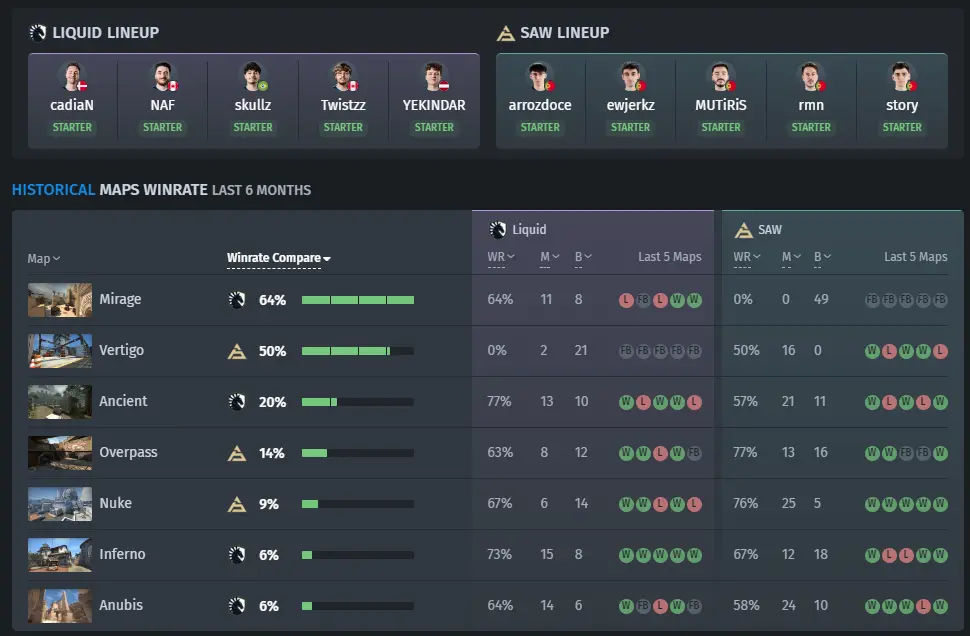Open skullz's player avatar

(x=252, y=77)
